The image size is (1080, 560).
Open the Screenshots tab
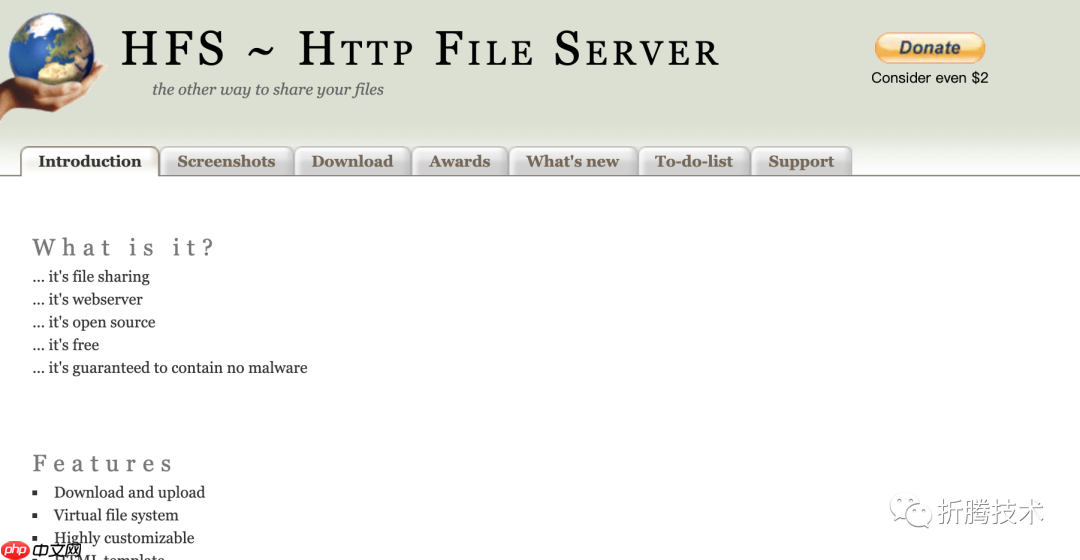pyautogui.click(x=227, y=161)
